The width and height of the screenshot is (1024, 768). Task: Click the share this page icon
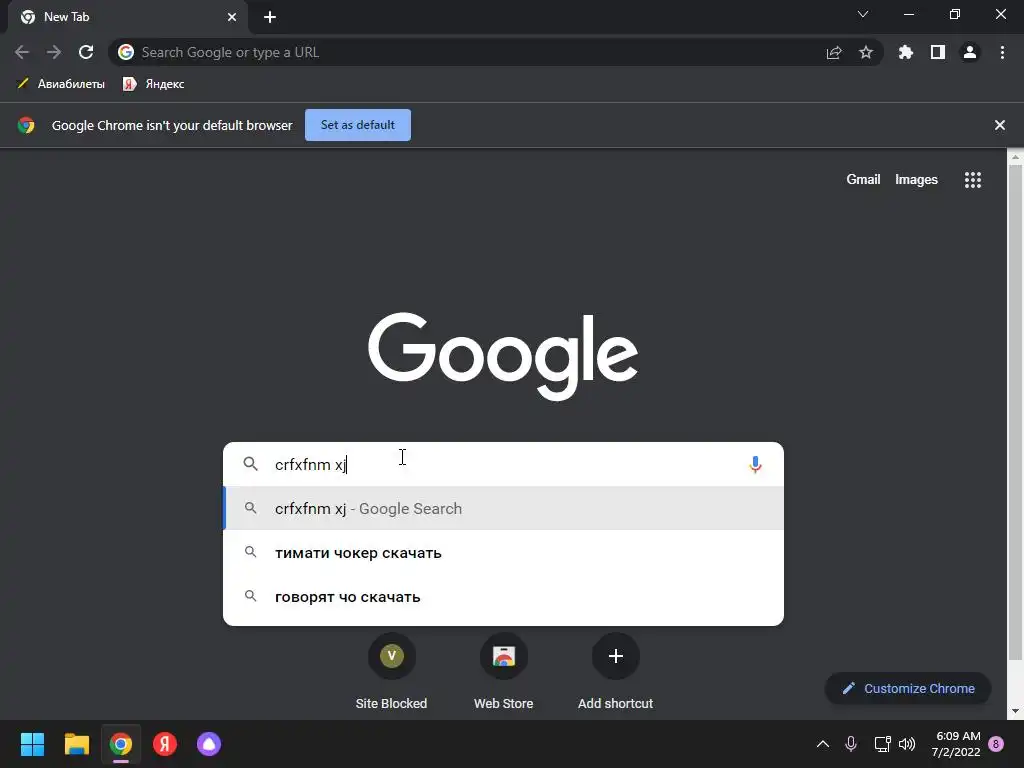(x=834, y=52)
